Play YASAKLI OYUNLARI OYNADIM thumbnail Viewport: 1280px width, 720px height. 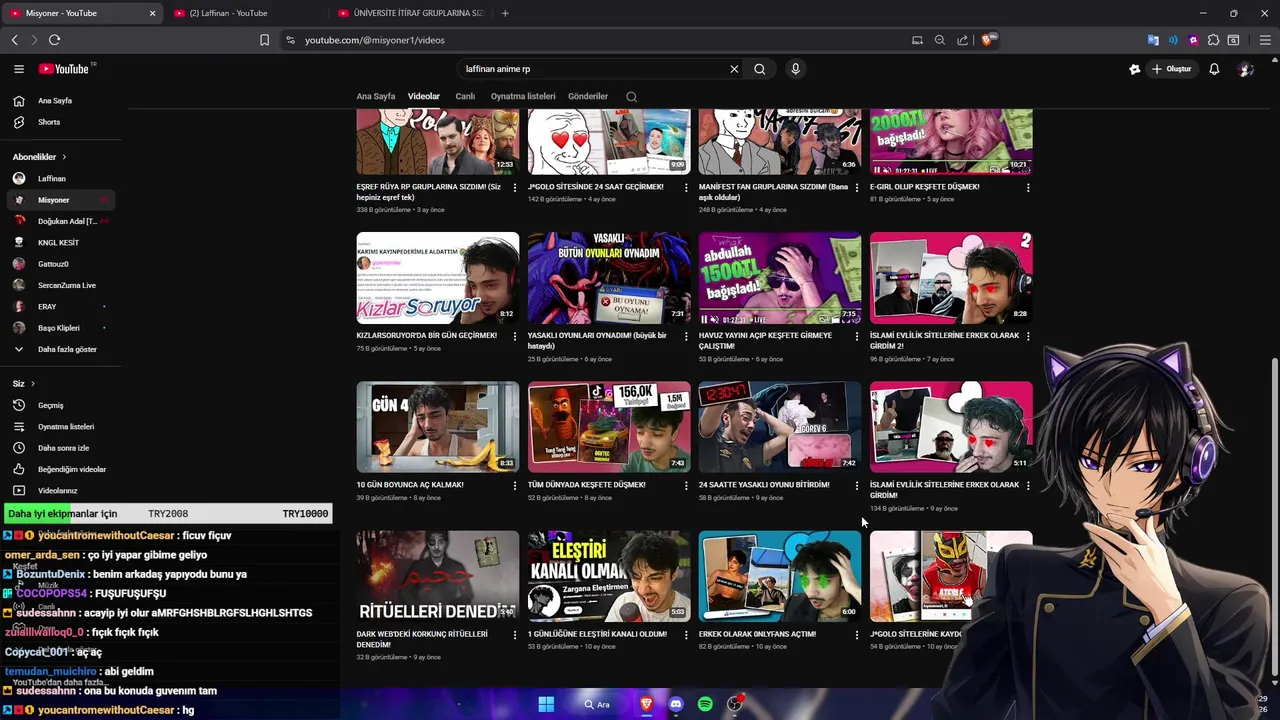609,278
